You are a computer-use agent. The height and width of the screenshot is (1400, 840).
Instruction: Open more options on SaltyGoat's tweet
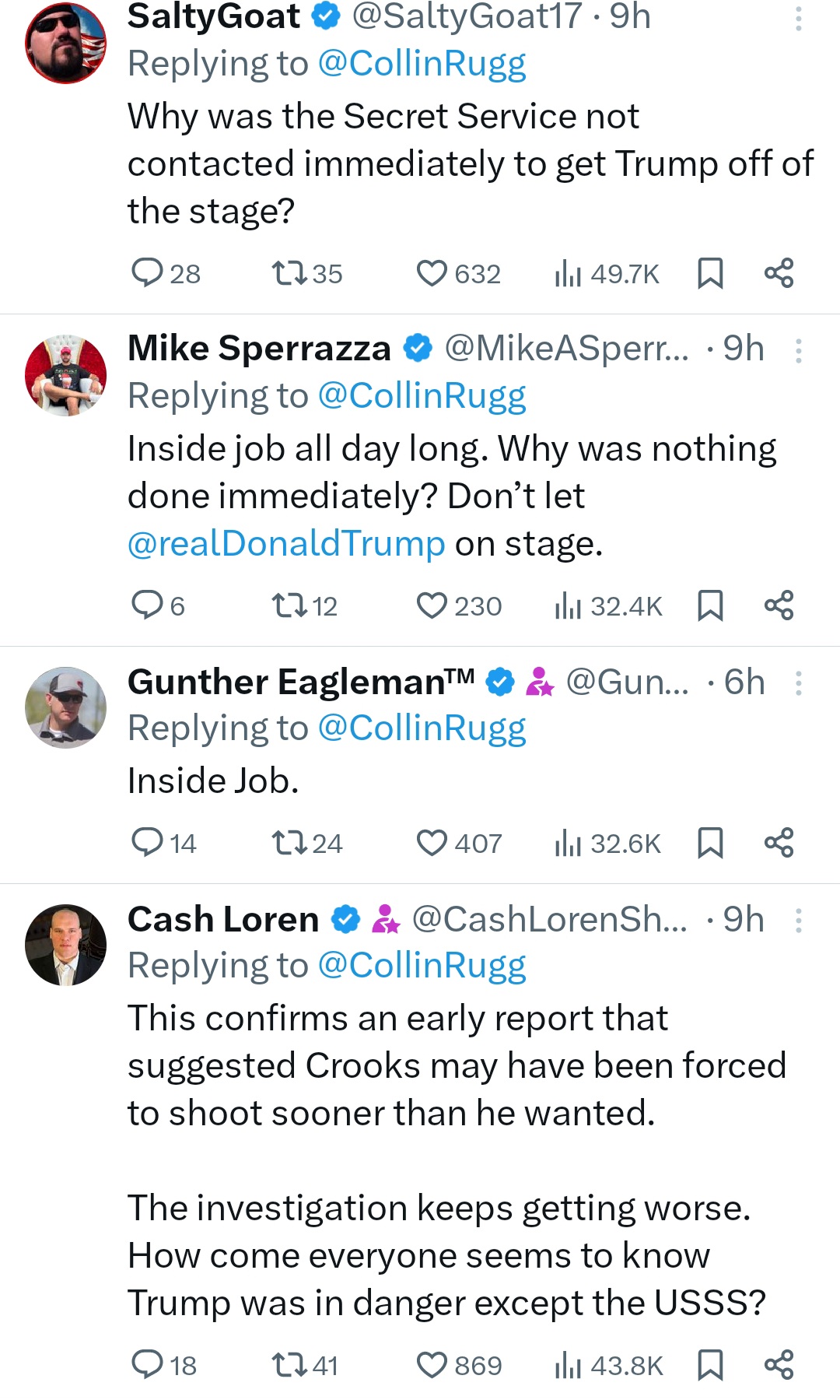coord(798,18)
